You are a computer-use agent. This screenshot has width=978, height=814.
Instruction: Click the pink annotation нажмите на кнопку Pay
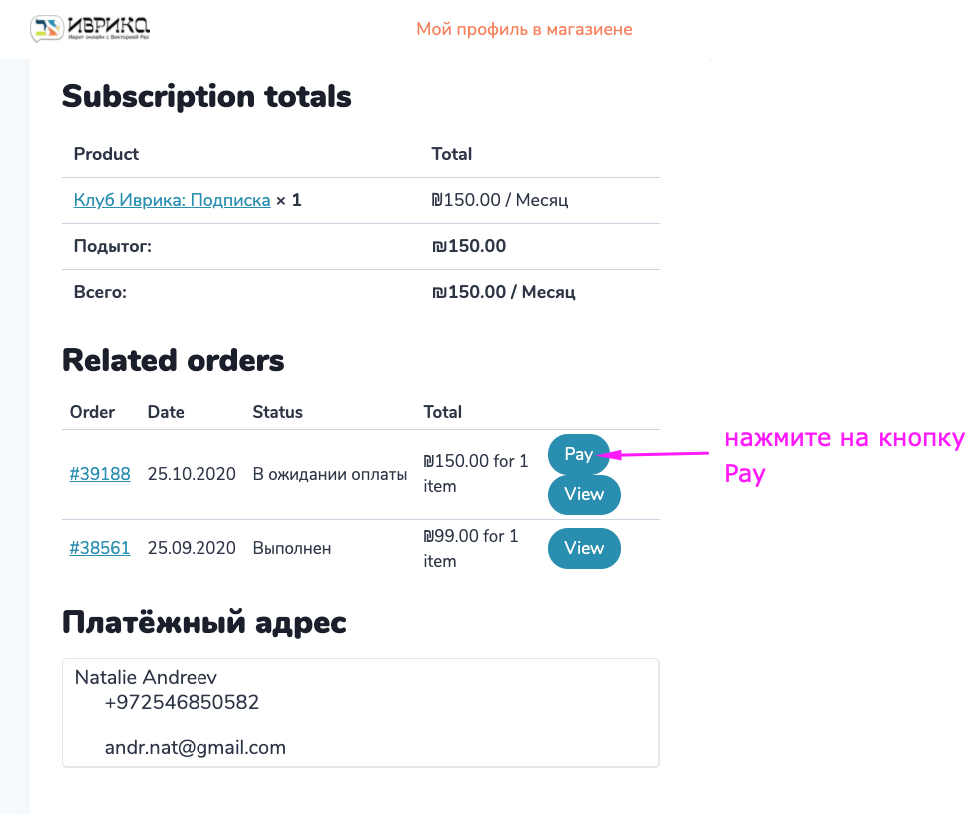845,456
